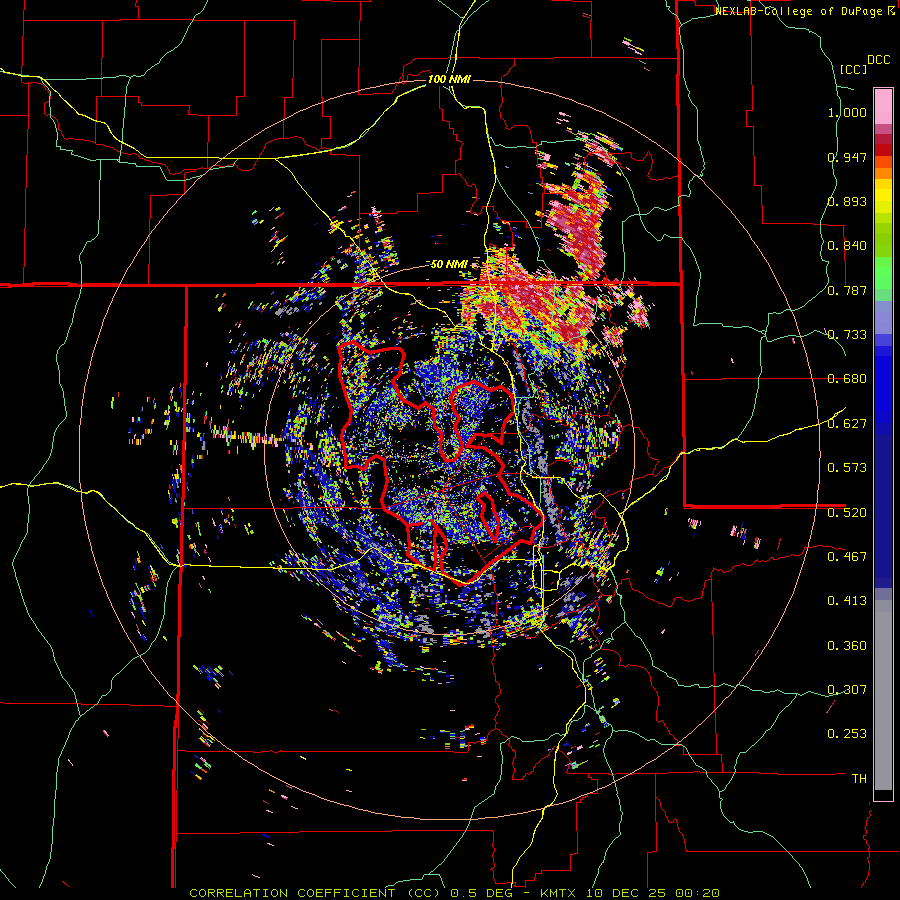900x900 pixels.
Task: Click the DCC product label
Action: click(878, 60)
